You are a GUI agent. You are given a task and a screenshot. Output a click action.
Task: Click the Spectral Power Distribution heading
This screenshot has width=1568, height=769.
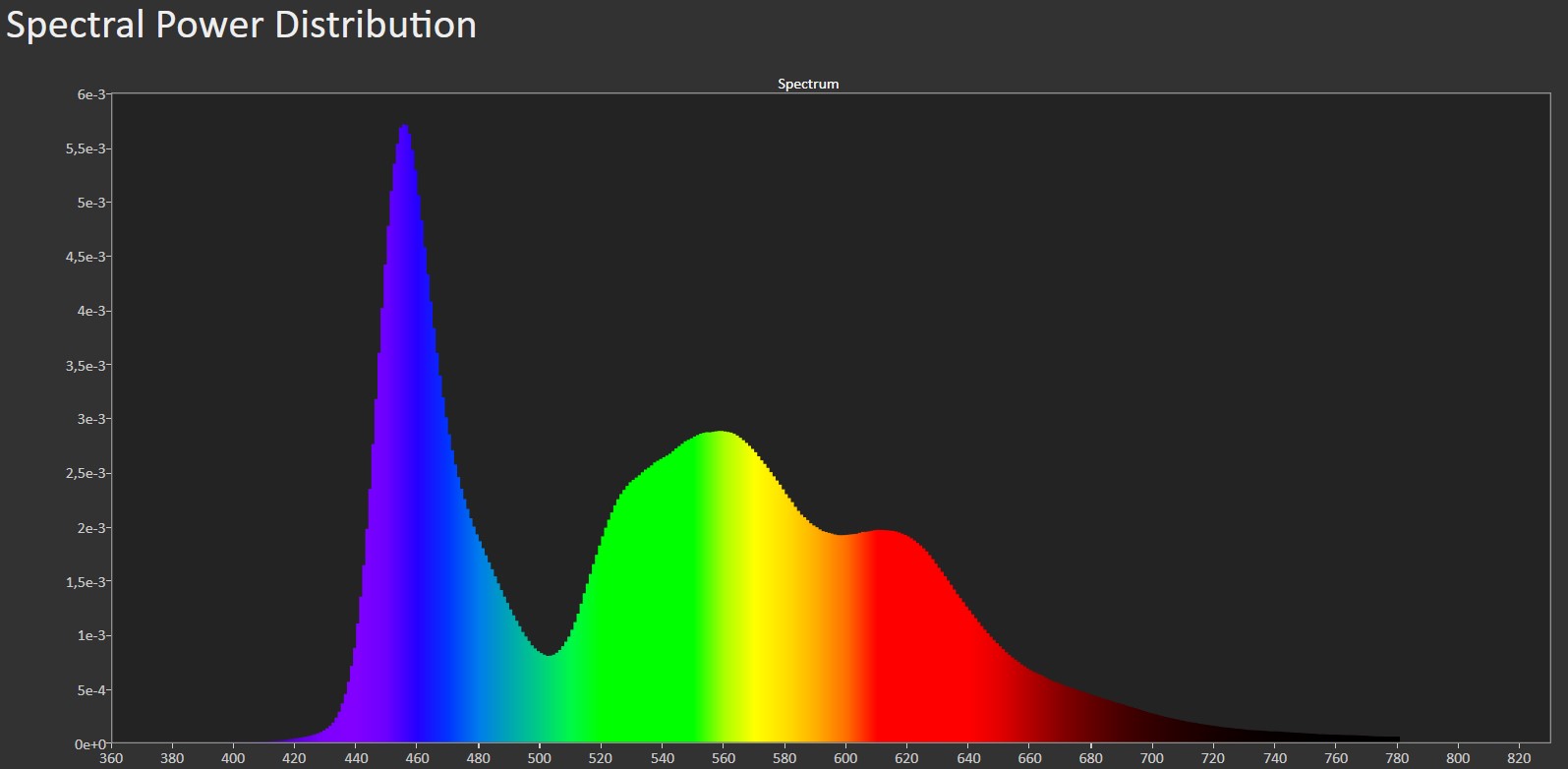click(x=241, y=25)
